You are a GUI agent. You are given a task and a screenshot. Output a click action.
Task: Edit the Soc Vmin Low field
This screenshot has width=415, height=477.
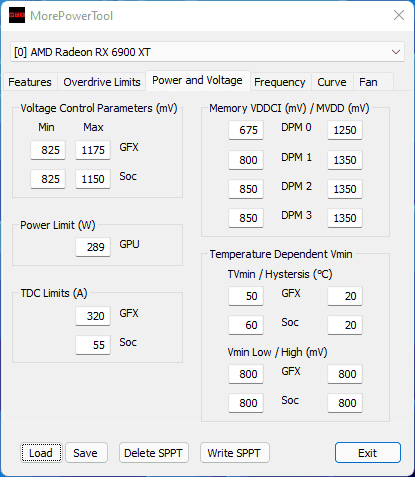pos(246,403)
